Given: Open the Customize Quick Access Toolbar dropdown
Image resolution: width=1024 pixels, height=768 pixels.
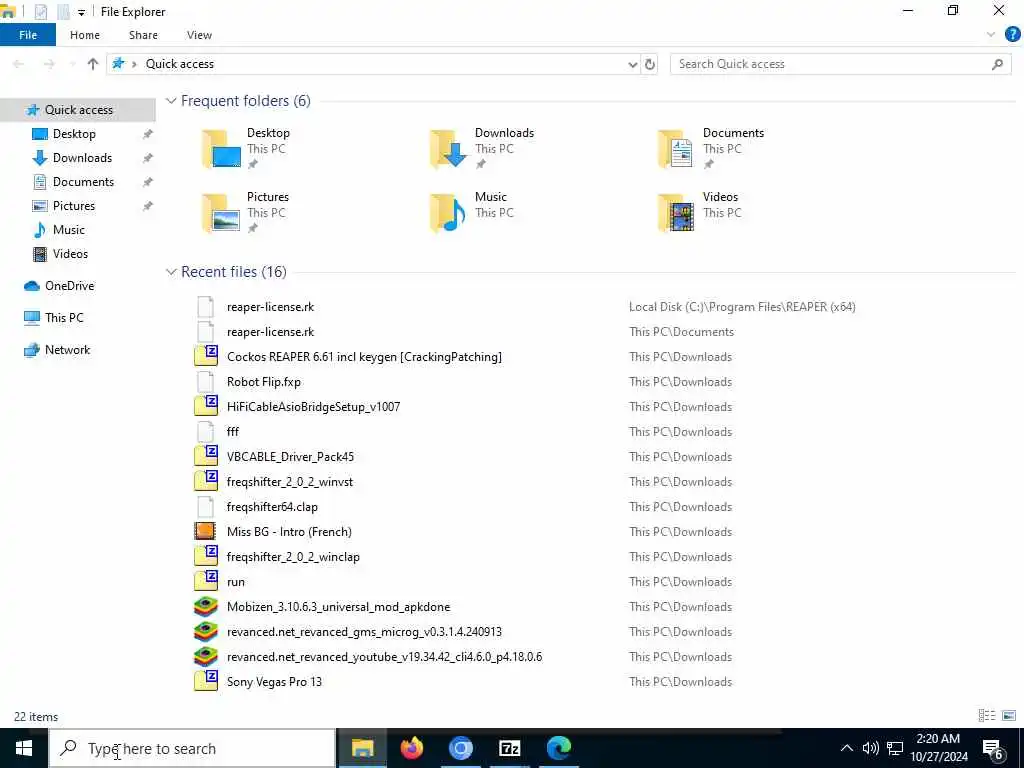Looking at the screenshot, I should 81,12.
